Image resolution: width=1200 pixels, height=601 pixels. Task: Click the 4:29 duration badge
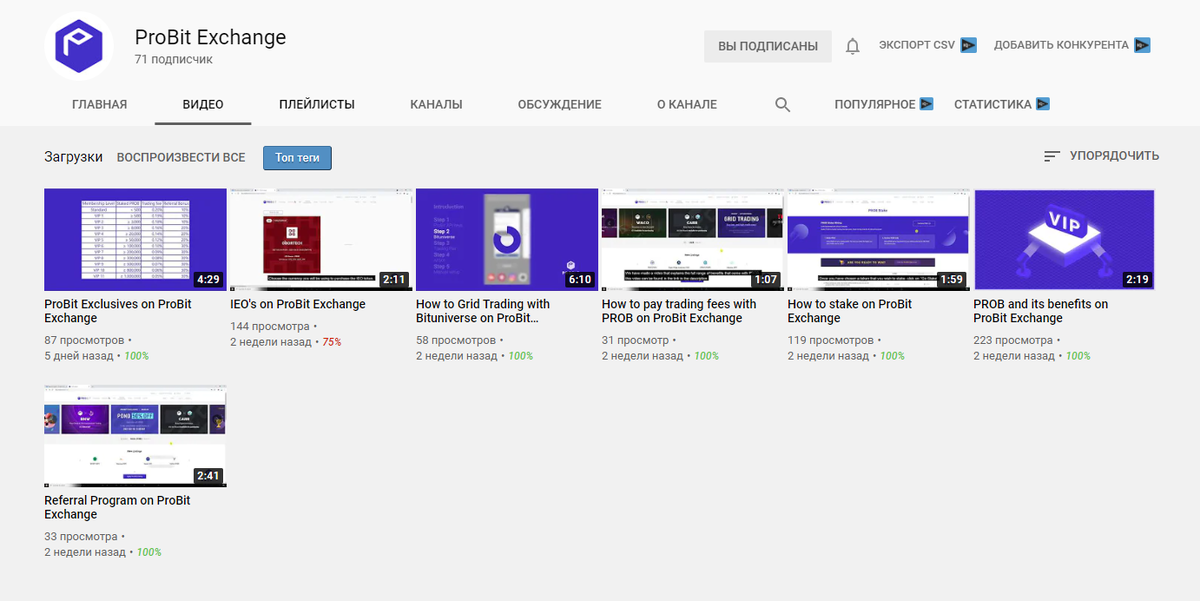[208, 279]
